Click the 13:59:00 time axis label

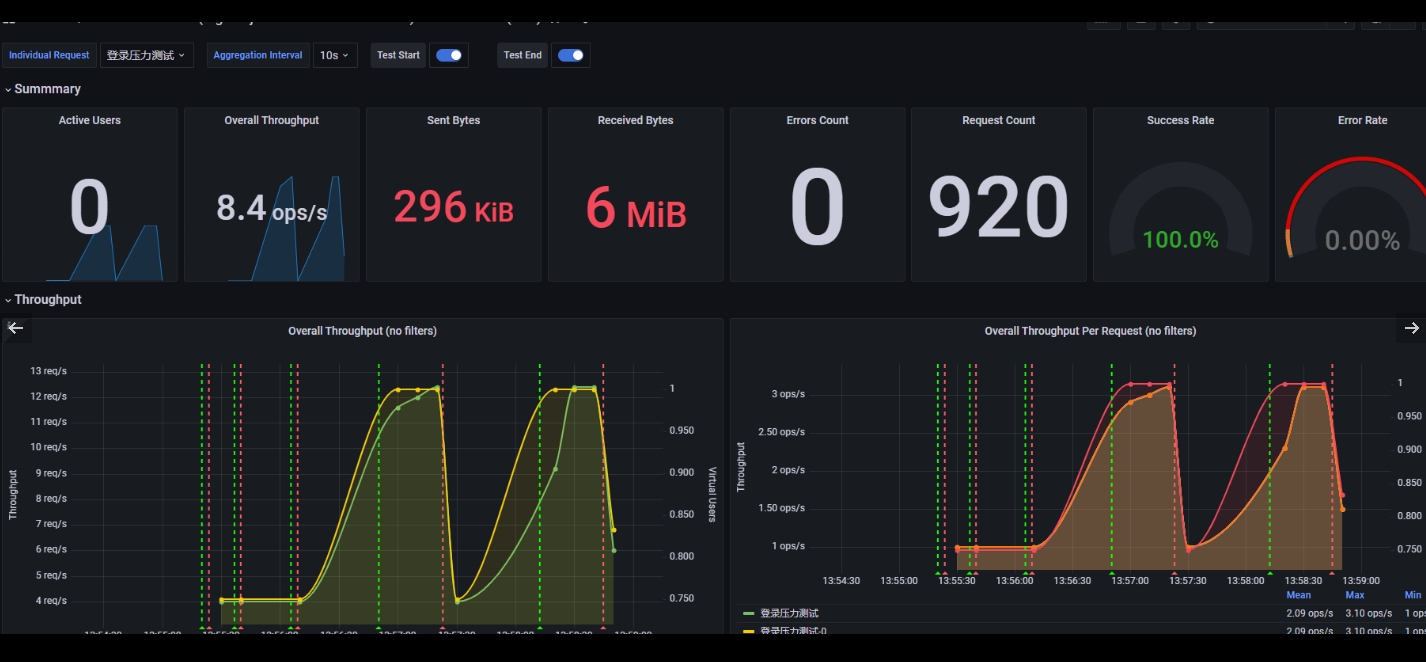(1361, 580)
